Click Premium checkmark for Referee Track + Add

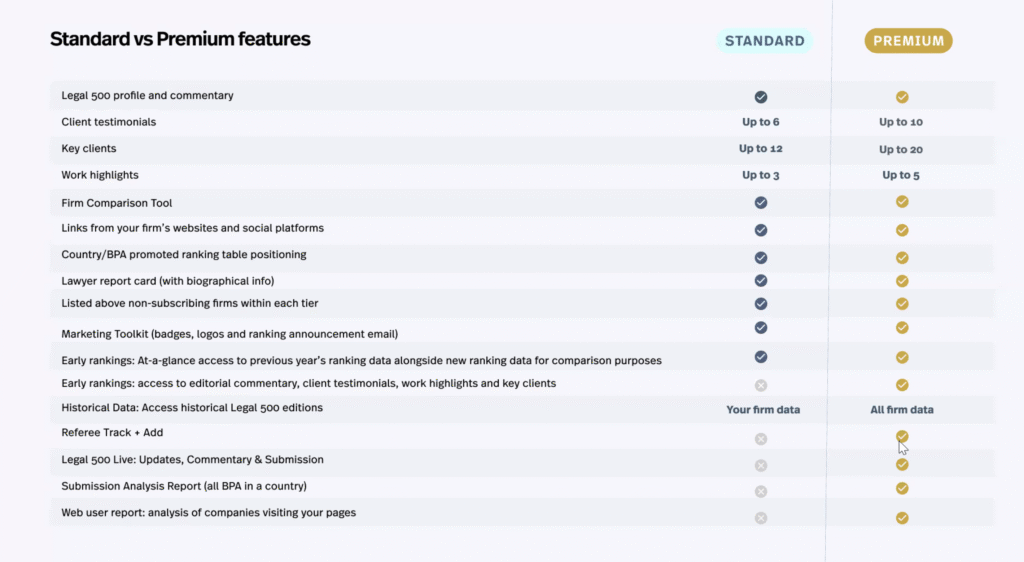click(902, 436)
